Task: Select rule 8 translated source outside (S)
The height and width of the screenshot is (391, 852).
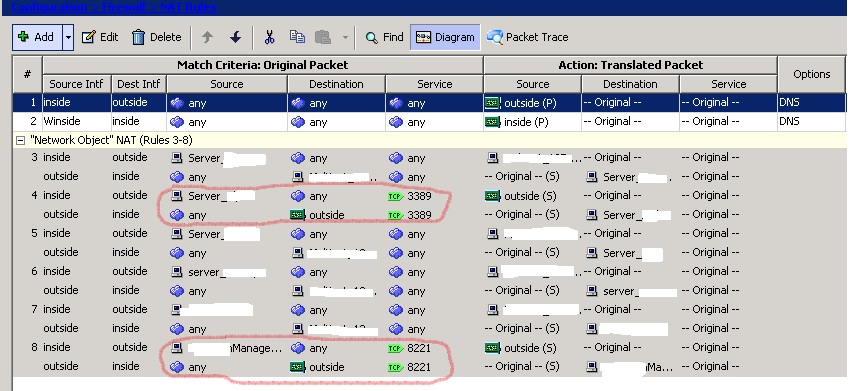Action: [521, 348]
